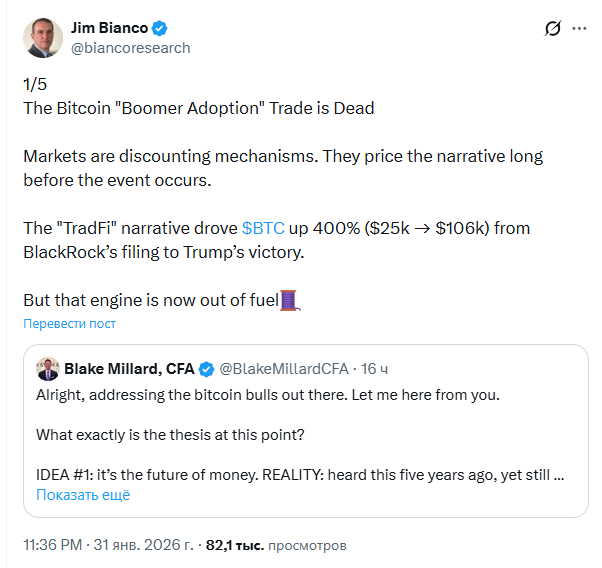Click the 11:36 PM post timestamp
This screenshot has width=602, height=568.
(x=105, y=546)
